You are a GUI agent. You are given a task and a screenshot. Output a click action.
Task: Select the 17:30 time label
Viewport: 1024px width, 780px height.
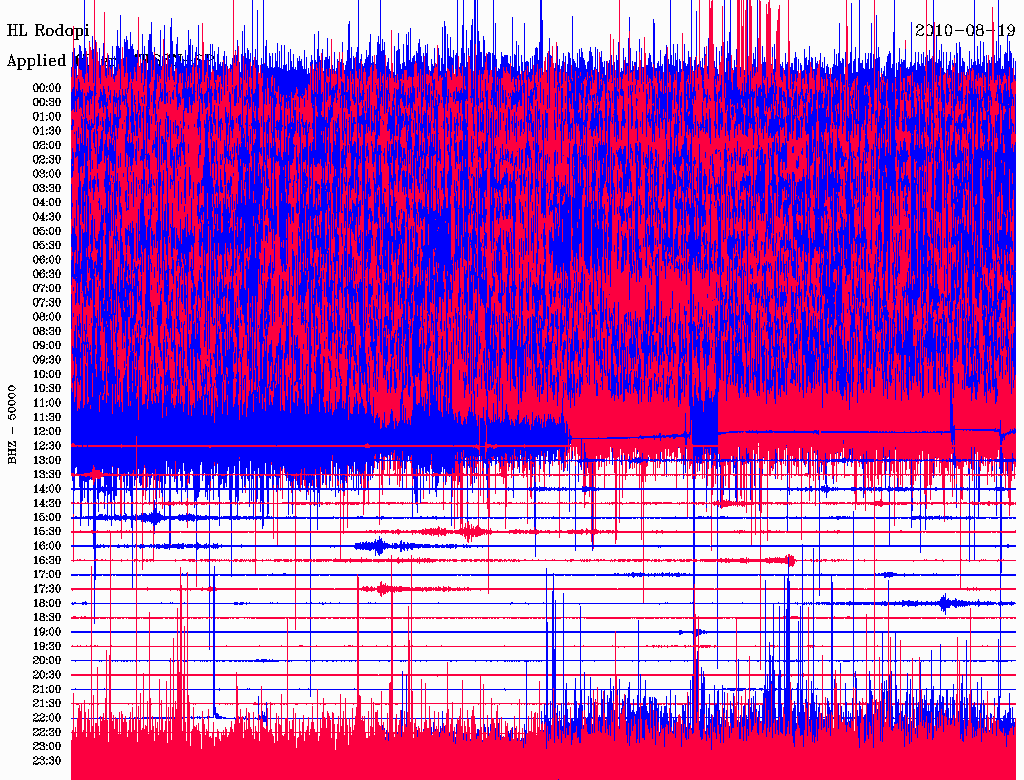pyautogui.click(x=47, y=589)
